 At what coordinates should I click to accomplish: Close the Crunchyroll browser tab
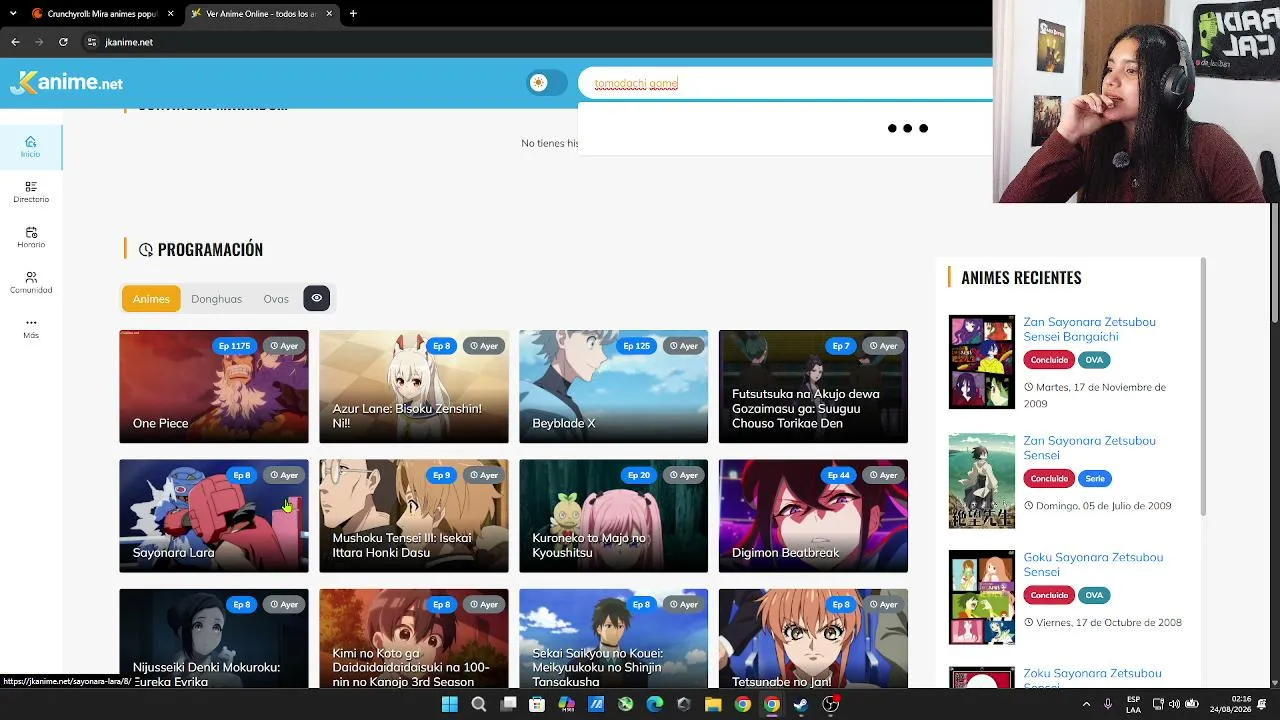coord(170,14)
